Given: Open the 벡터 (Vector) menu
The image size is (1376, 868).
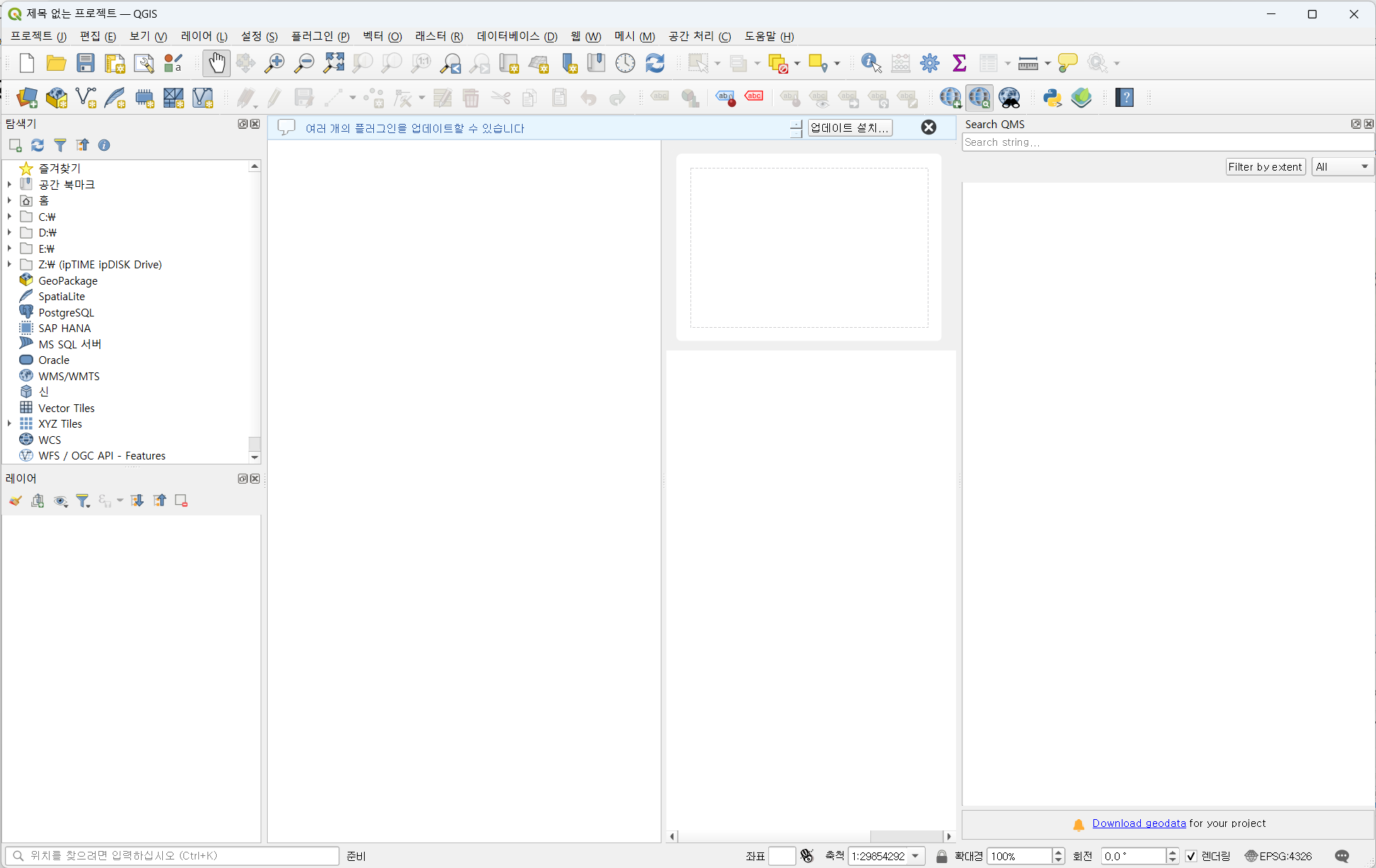Looking at the screenshot, I should coord(382,36).
